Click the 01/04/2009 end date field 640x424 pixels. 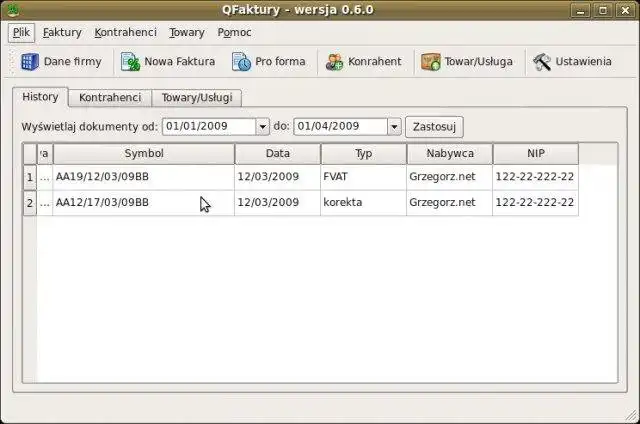(340, 127)
